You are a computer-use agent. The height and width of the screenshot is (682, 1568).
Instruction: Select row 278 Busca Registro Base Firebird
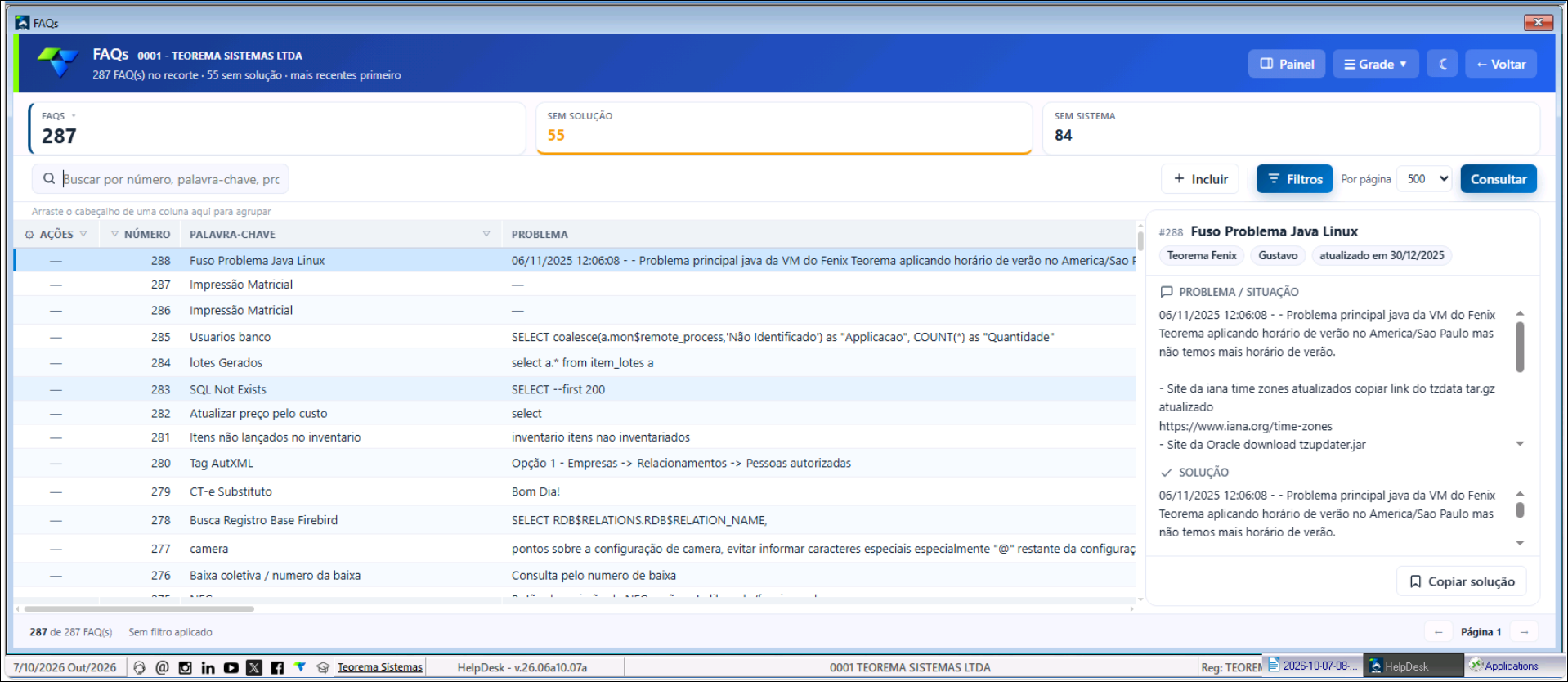click(x=575, y=520)
